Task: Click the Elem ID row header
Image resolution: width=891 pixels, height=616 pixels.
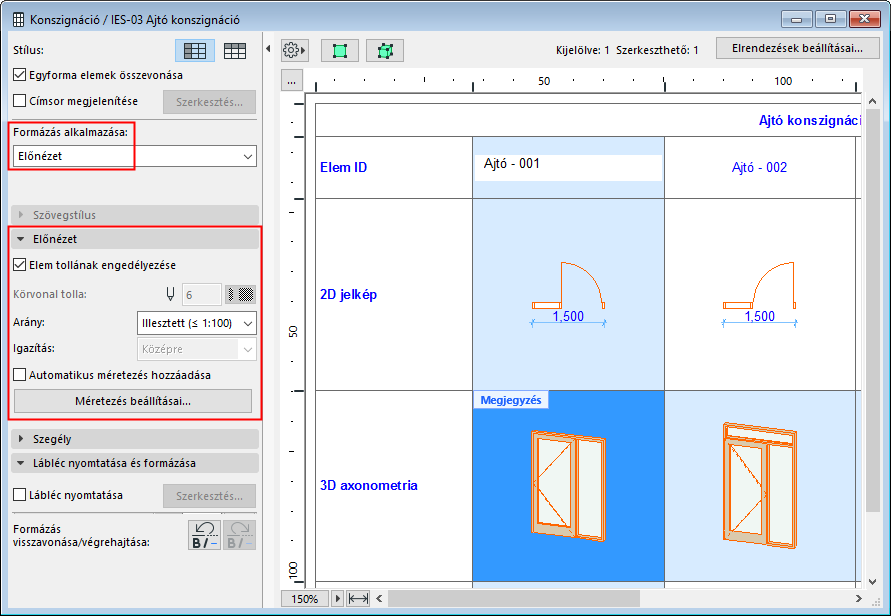Action: [x=394, y=168]
